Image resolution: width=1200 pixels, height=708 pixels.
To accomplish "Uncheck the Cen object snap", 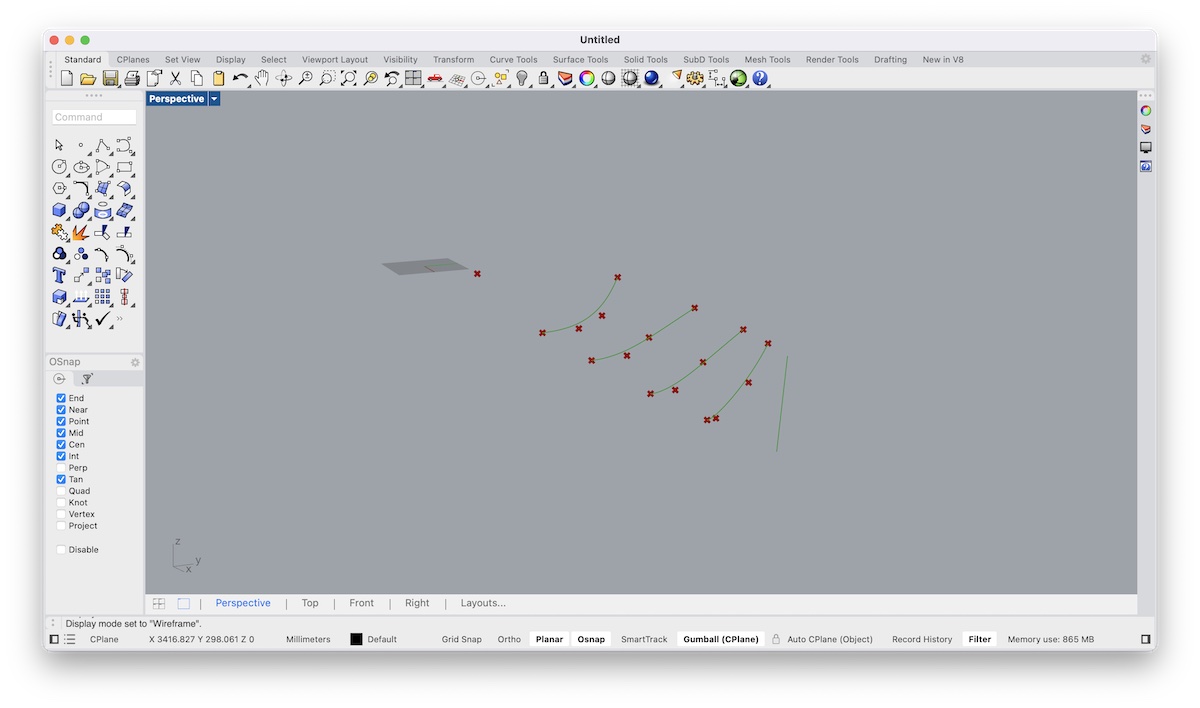I will [x=61, y=445].
